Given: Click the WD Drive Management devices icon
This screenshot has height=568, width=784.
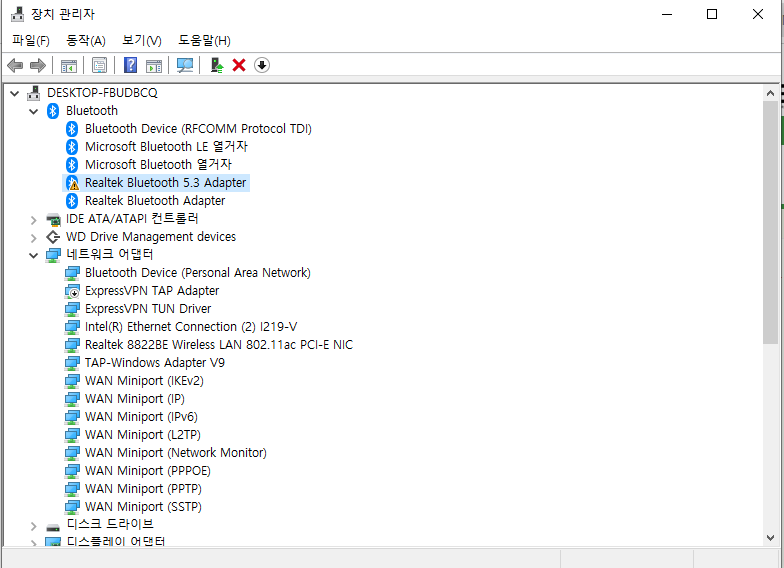Looking at the screenshot, I should coord(53,236).
